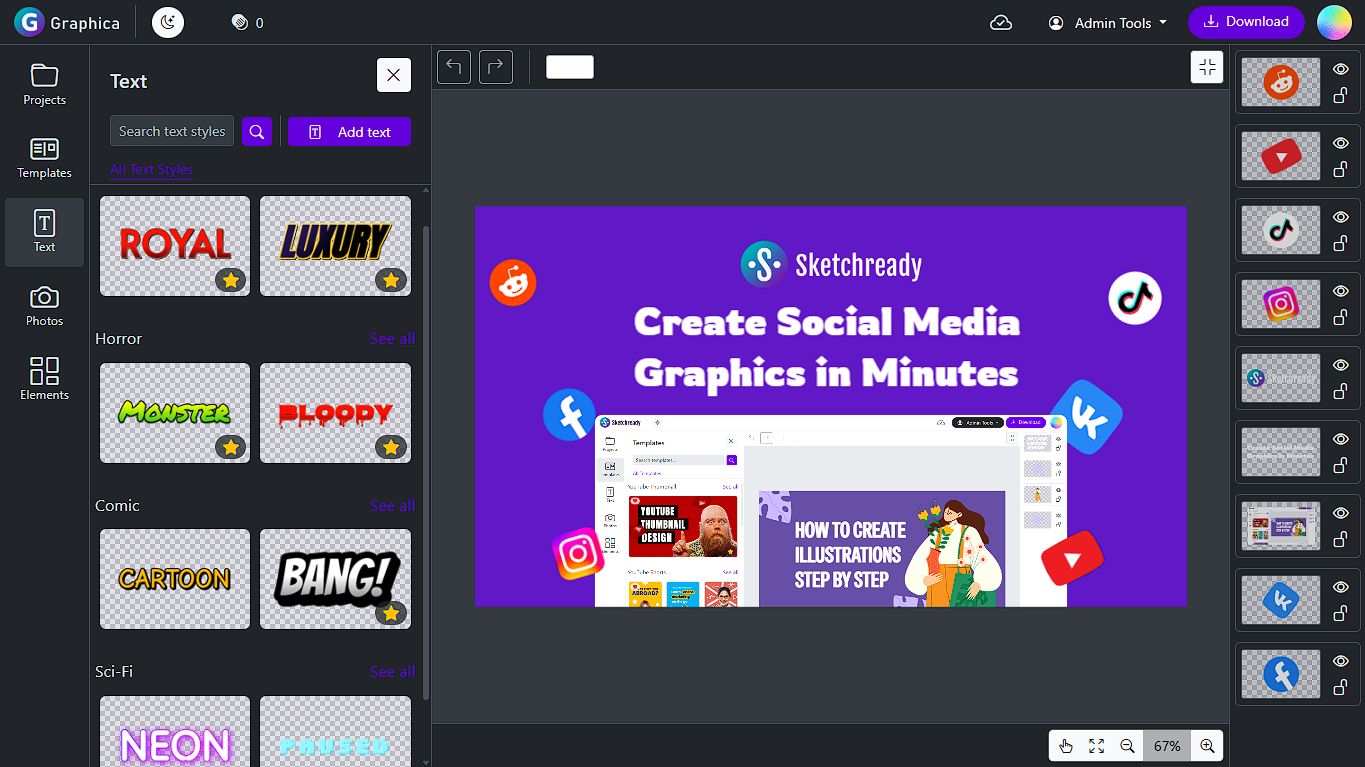Click the 67% zoom level
Viewport: 1365px width, 767px height.
click(1167, 746)
